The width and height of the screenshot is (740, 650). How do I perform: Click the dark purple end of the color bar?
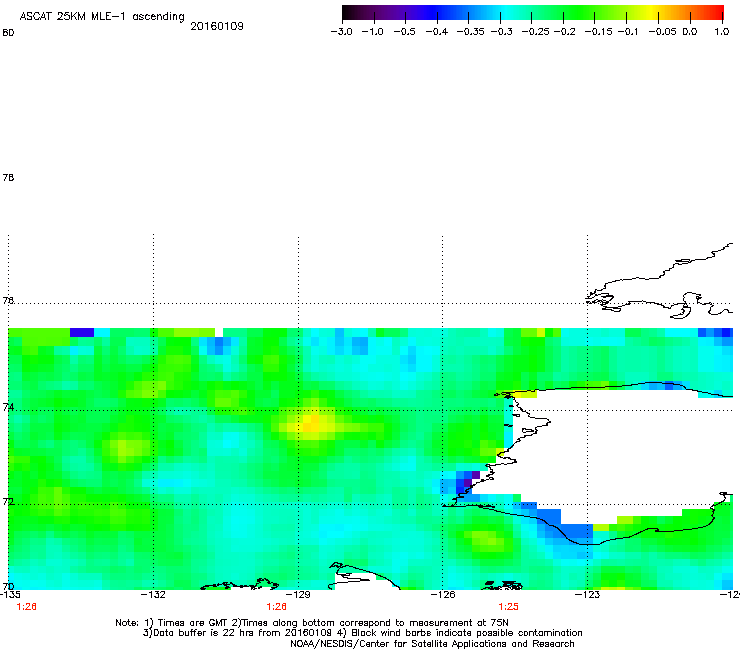tap(352, 13)
